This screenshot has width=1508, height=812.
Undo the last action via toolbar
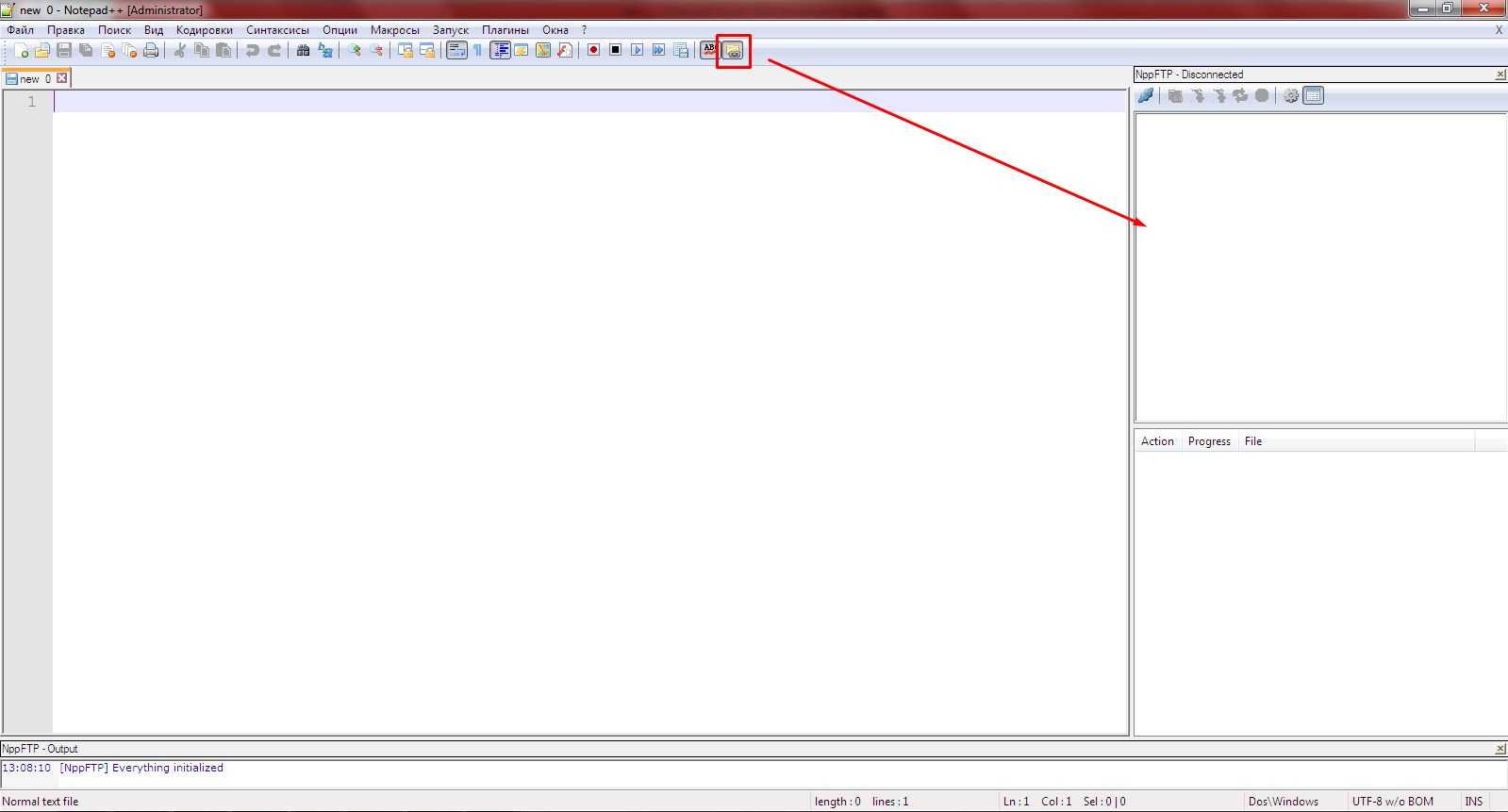252,50
